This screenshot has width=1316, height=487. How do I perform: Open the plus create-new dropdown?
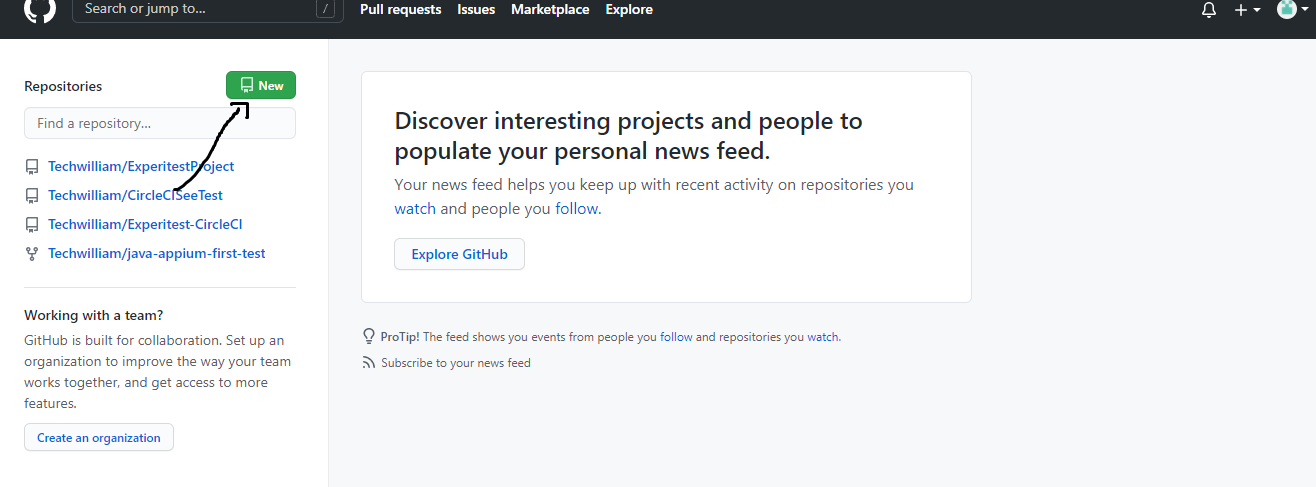coord(1247,10)
